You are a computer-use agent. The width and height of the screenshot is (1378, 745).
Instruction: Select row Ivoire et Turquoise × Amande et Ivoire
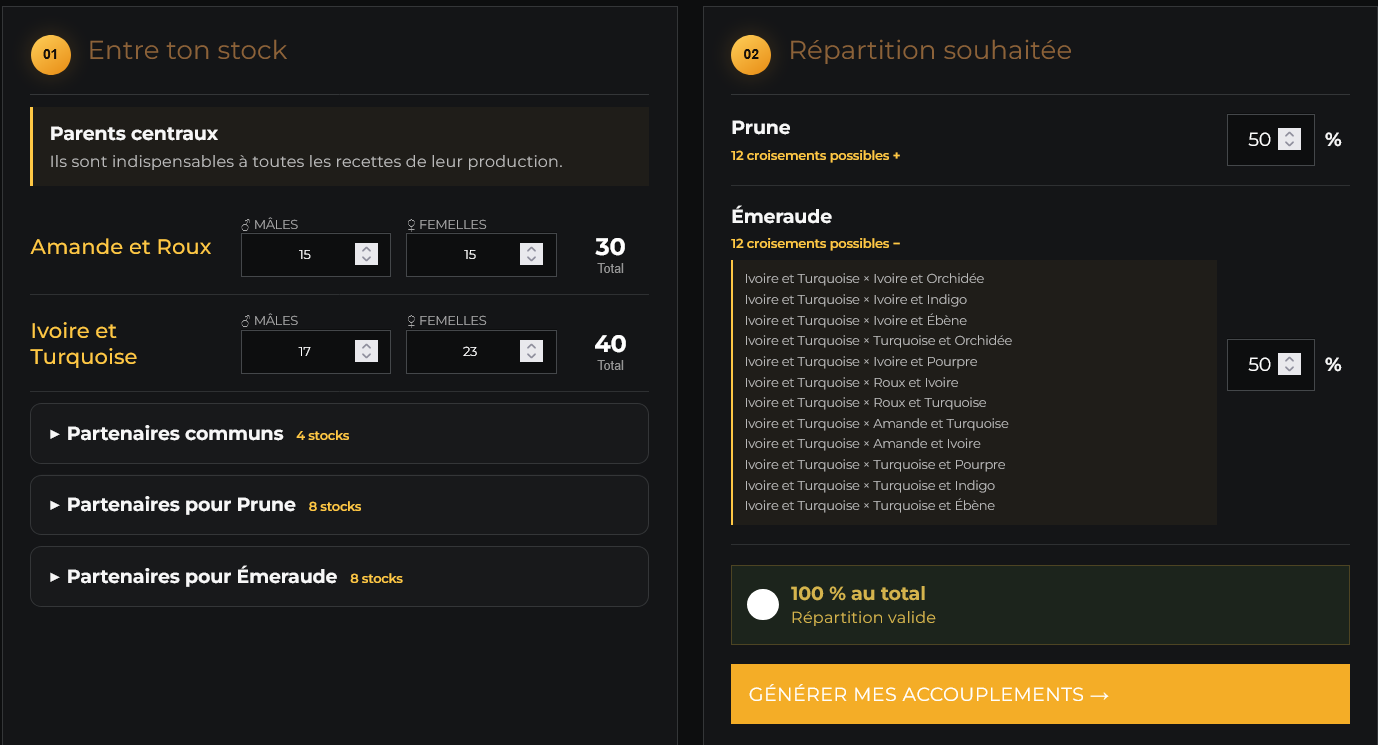pyautogui.click(x=863, y=444)
